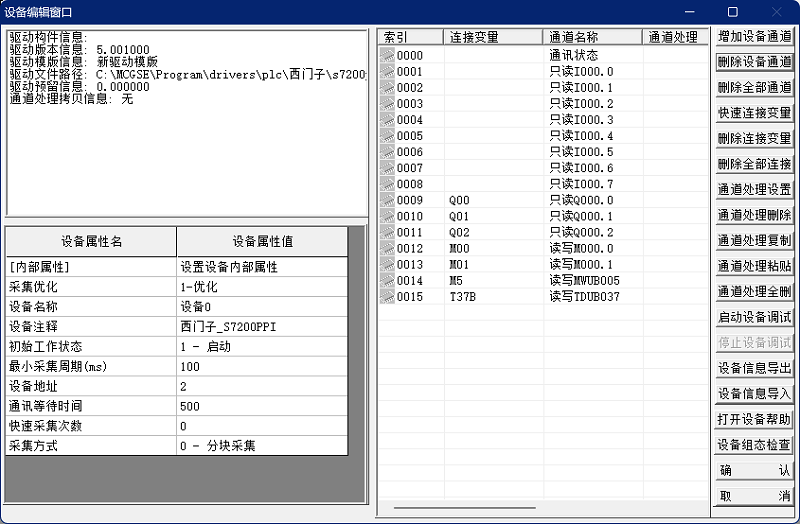
Task: Click the row icon for index 0000
Action: click(x=387, y=56)
